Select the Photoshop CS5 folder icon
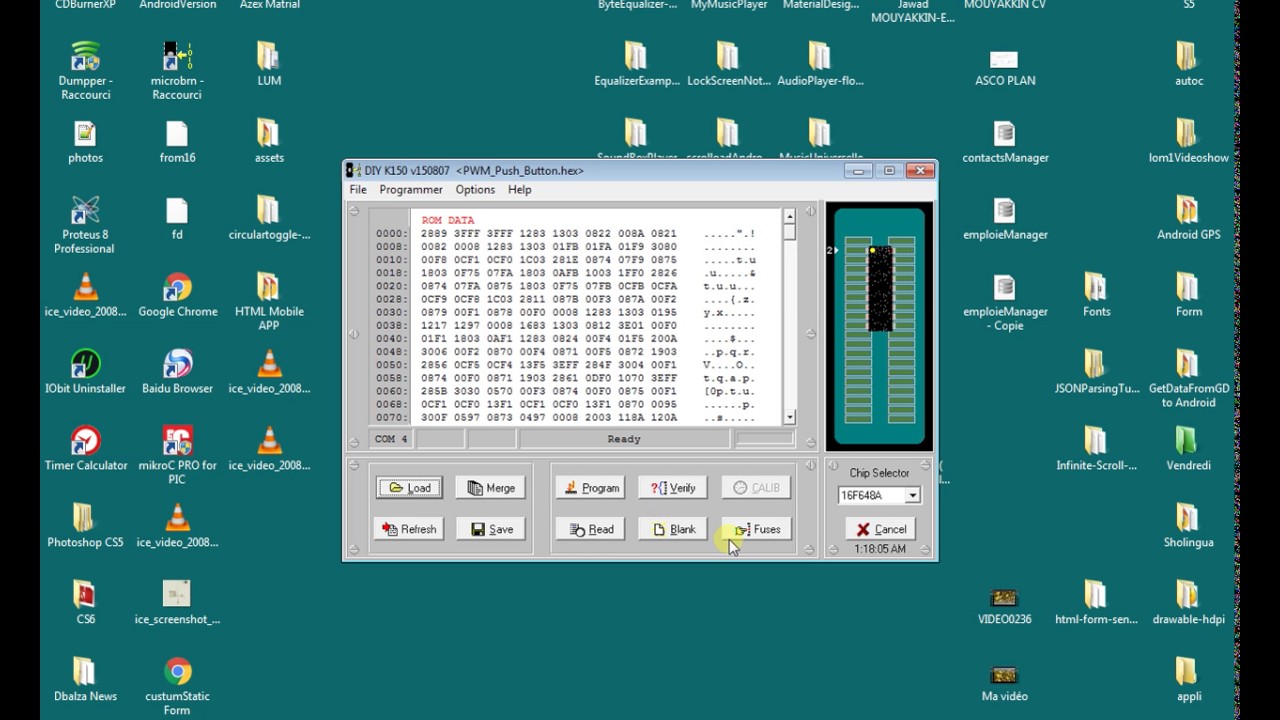Image resolution: width=1280 pixels, height=720 pixels. tap(85, 526)
